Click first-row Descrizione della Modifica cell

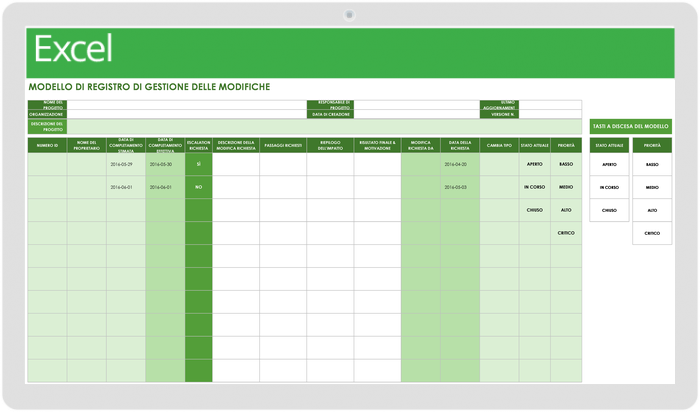pos(236,164)
